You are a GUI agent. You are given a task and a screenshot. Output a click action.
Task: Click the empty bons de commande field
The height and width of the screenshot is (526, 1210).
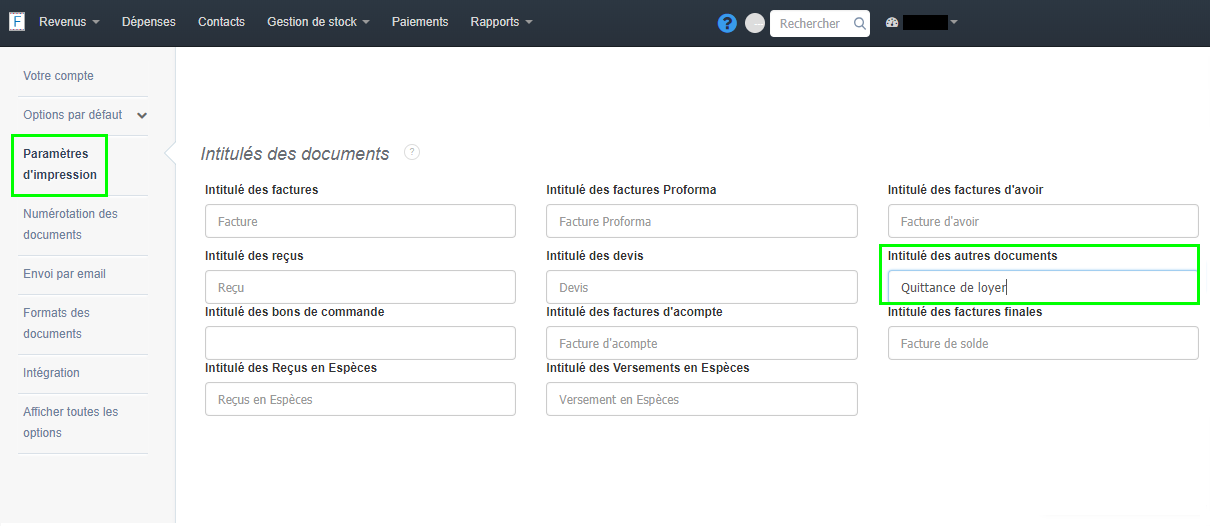point(360,343)
